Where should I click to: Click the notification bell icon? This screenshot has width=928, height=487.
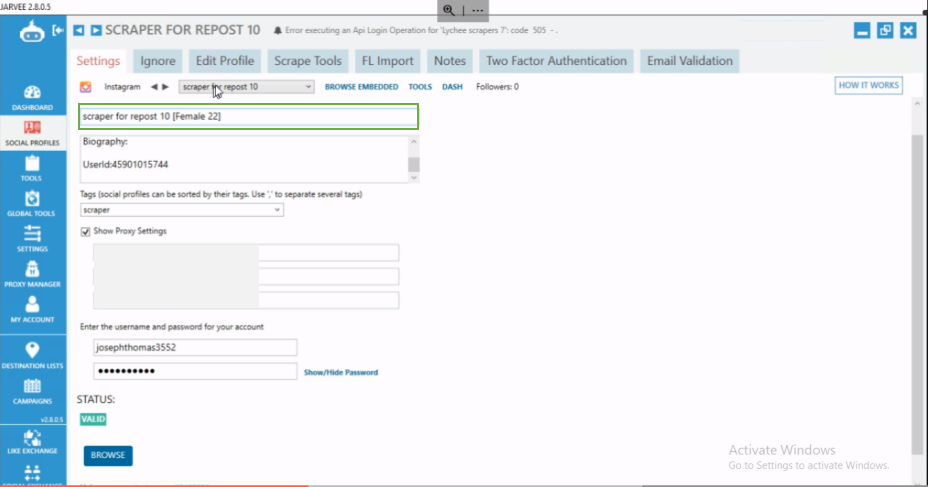pyautogui.click(x=278, y=30)
